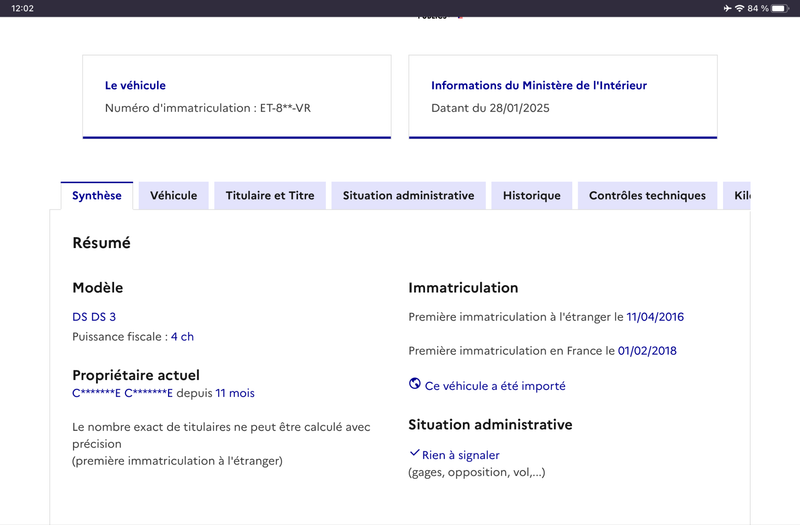Click the registration number ET-8**-VR line

pos(208,108)
